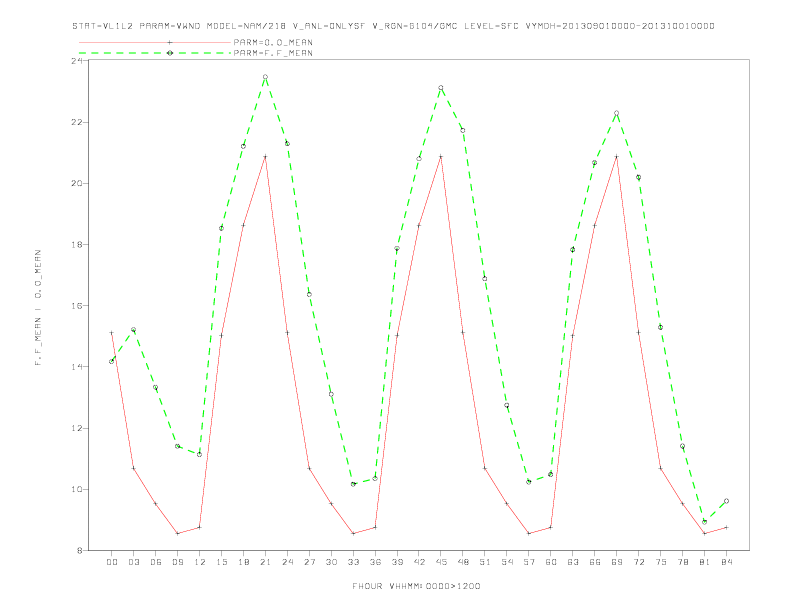Image resolution: width=792 pixels, height=612 pixels.
Task: Click the green F.F_MEAN circle marker at hour 33
Action: (x=353, y=484)
